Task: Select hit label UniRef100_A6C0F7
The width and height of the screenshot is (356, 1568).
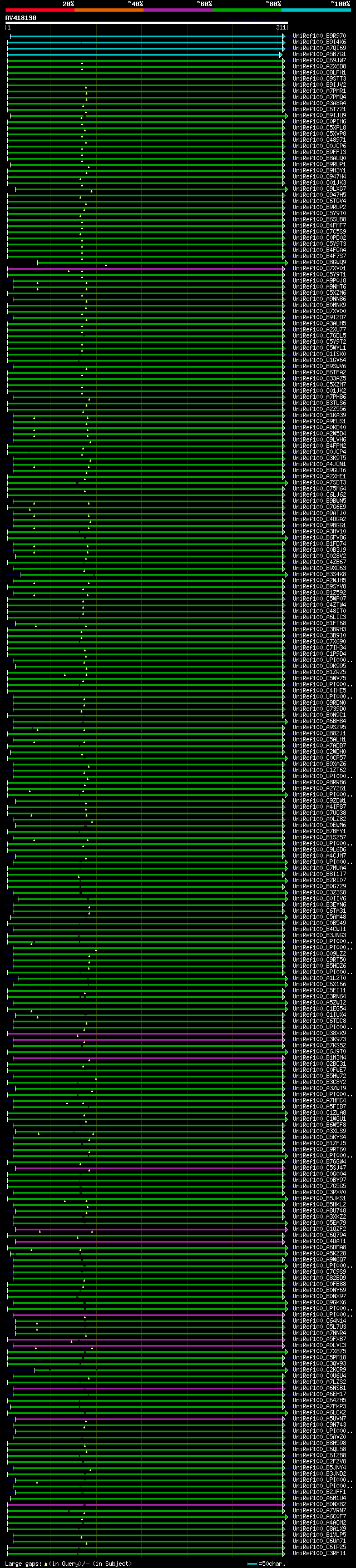Action: [319, 1517]
